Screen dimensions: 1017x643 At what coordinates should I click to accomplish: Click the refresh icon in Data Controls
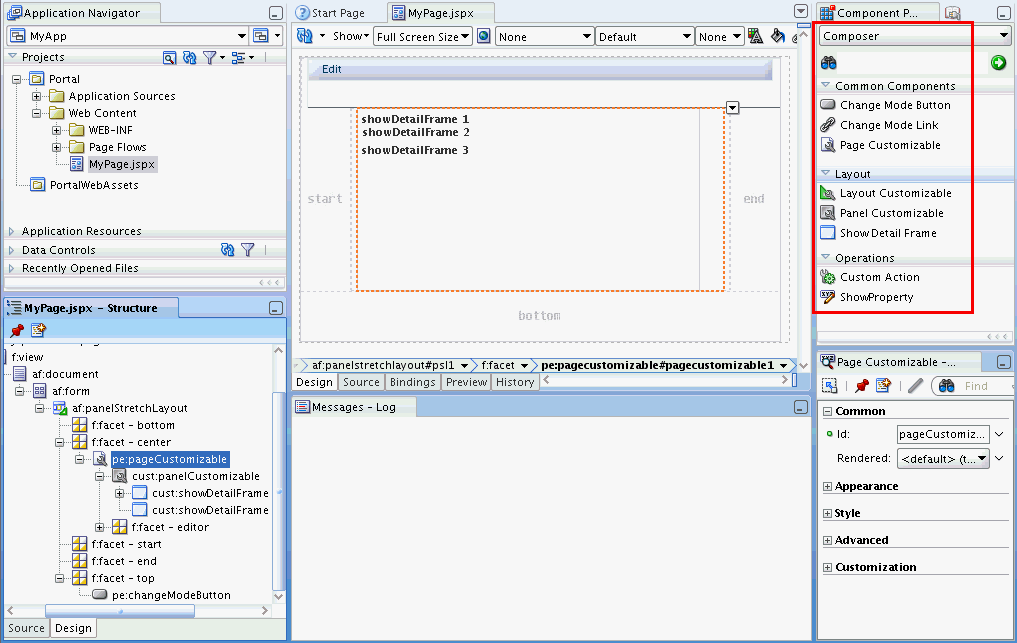pyautogui.click(x=227, y=250)
